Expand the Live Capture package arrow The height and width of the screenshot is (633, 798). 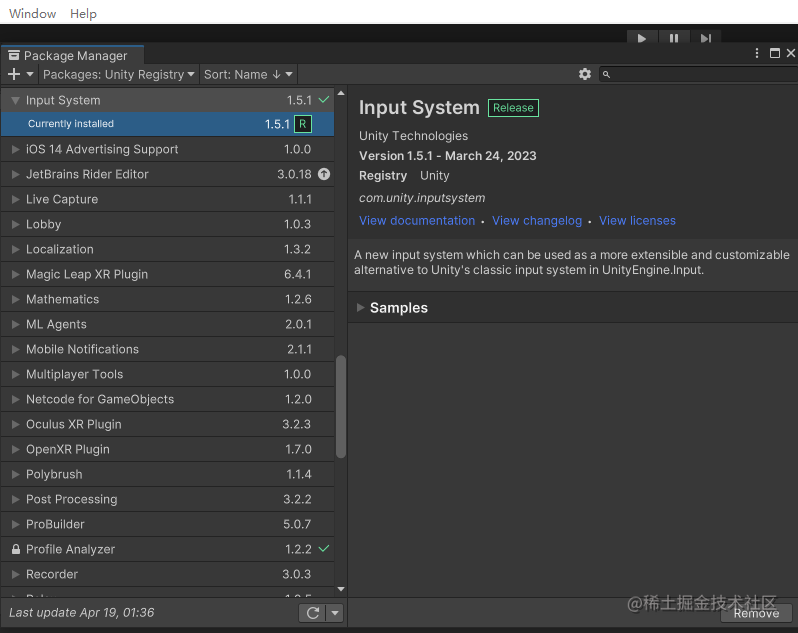click(x=15, y=199)
